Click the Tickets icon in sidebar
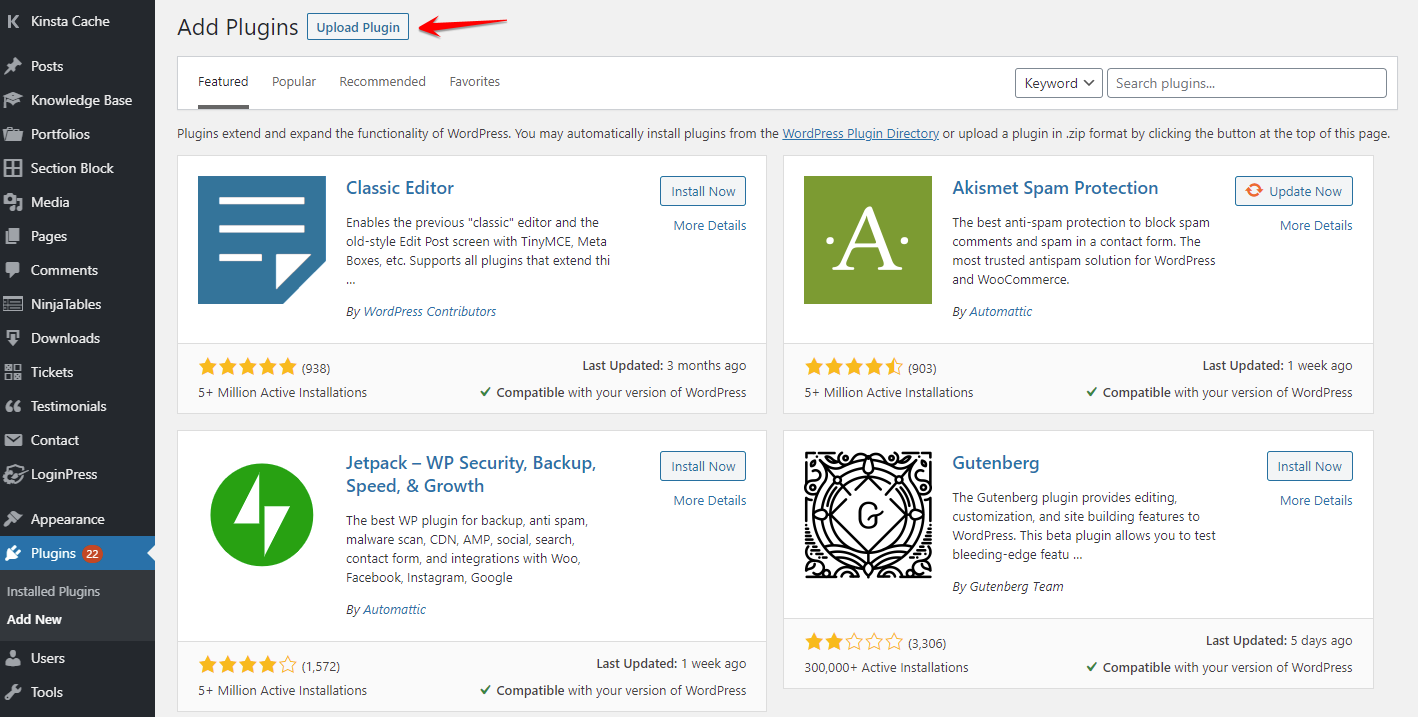 pyautogui.click(x=13, y=372)
